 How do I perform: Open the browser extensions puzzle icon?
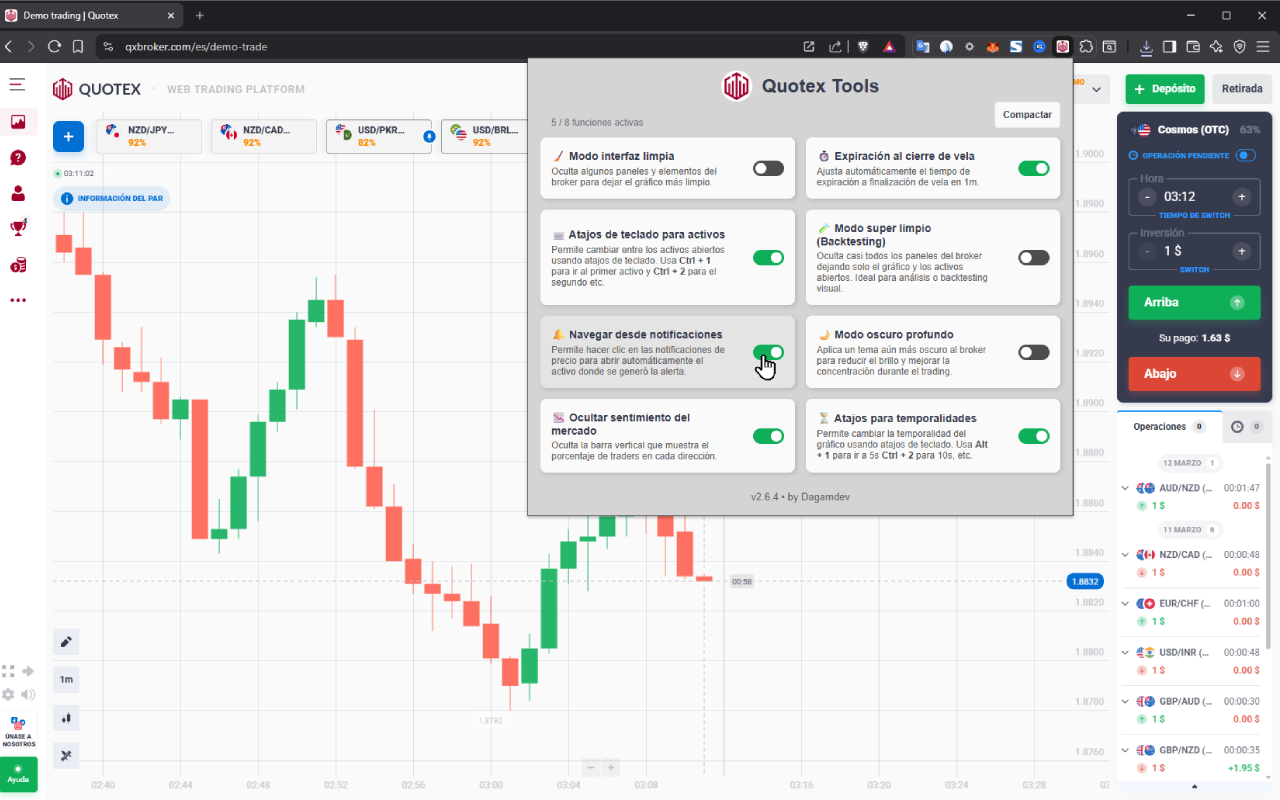coord(1086,46)
